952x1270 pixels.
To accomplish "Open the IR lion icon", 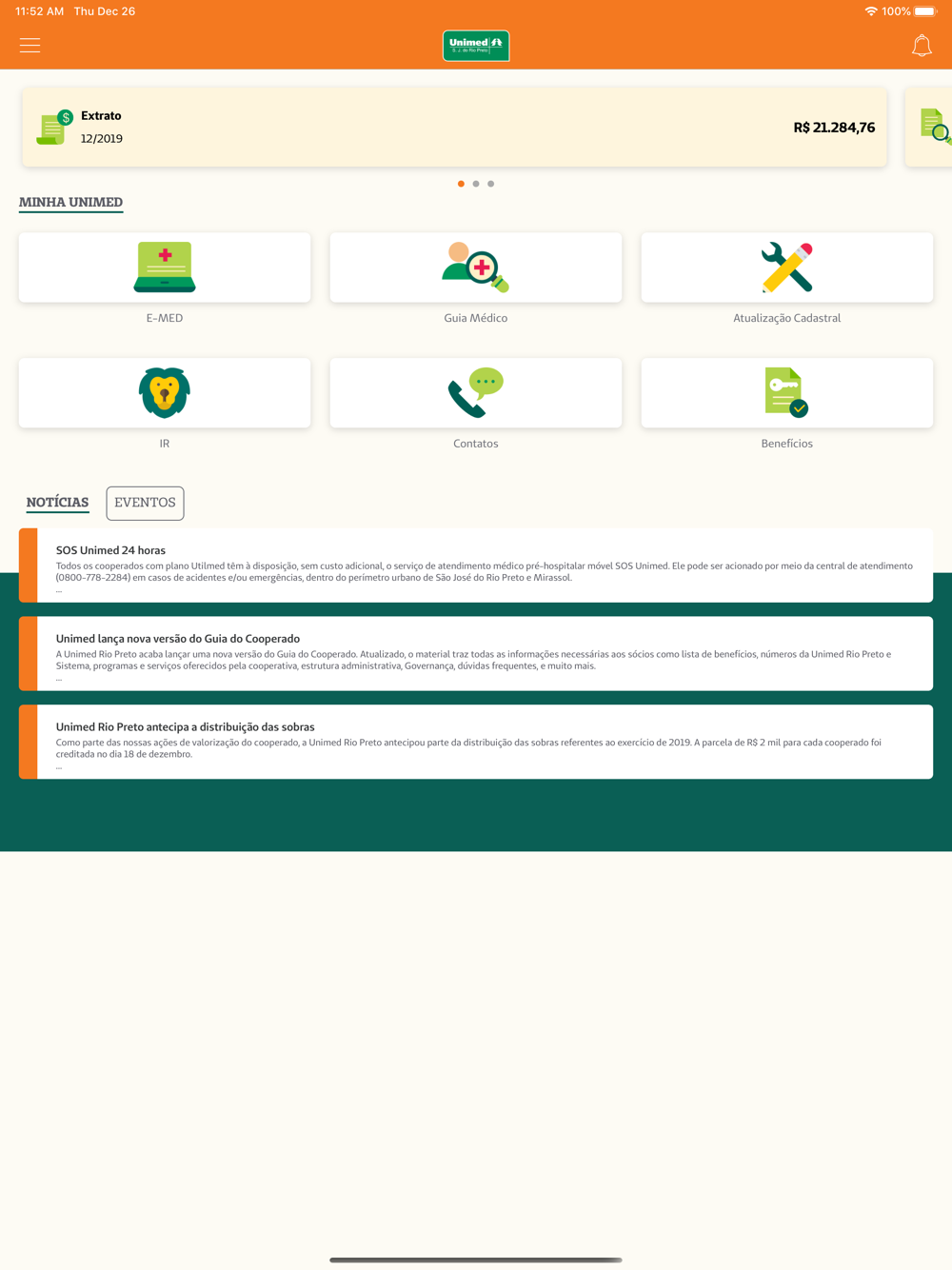I will coord(165,393).
